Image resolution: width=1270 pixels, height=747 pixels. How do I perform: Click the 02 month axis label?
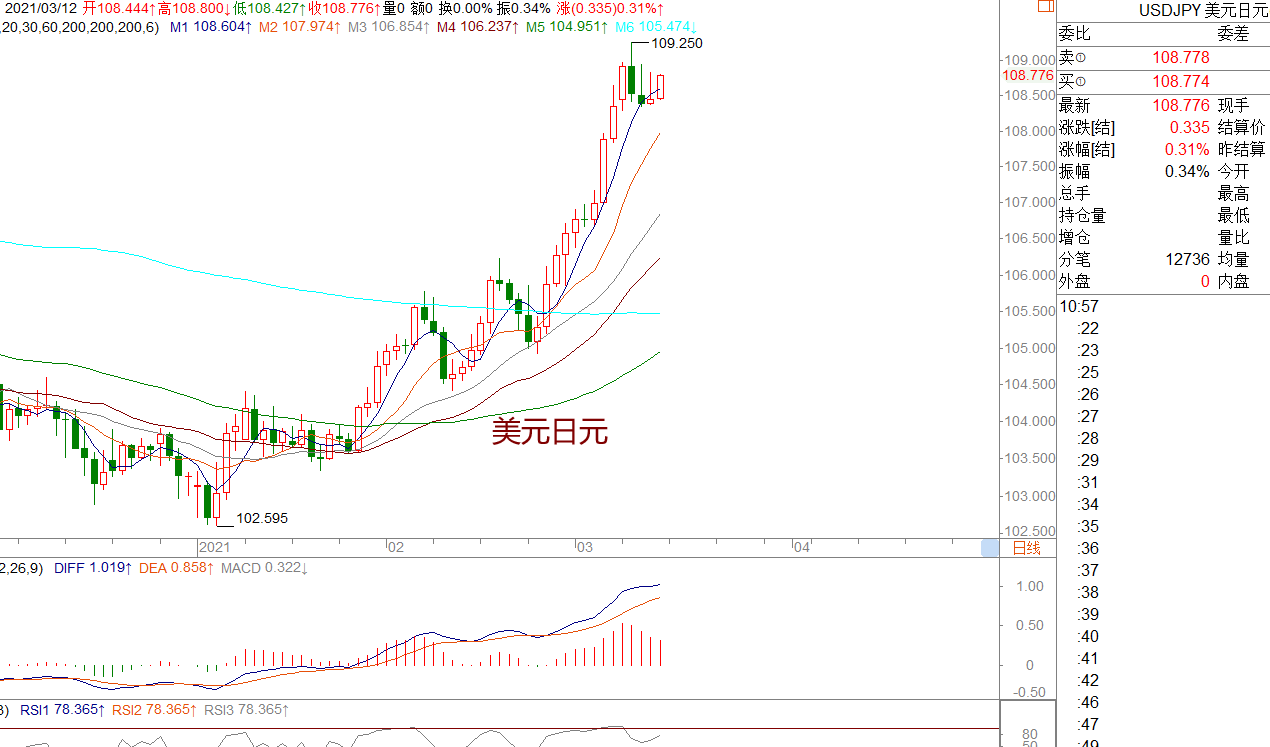click(396, 547)
